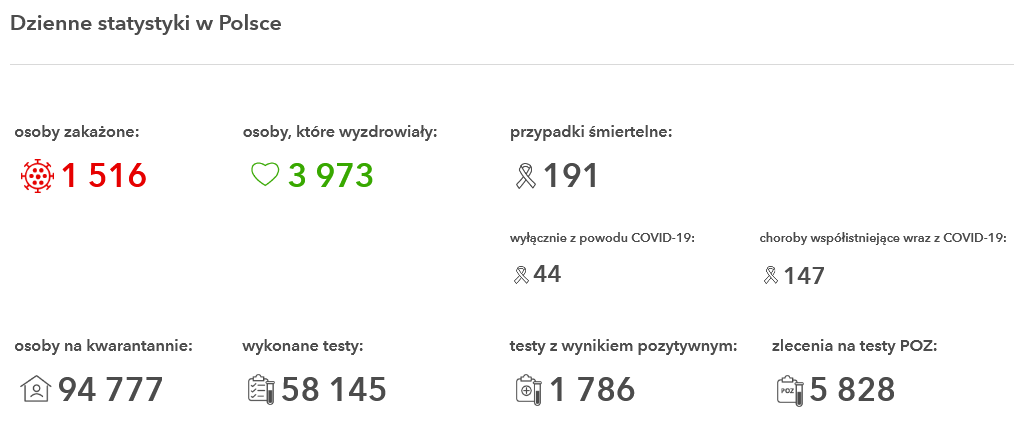Click the performed tests value 58 145
The width and height of the screenshot is (1020, 421).
point(334,389)
